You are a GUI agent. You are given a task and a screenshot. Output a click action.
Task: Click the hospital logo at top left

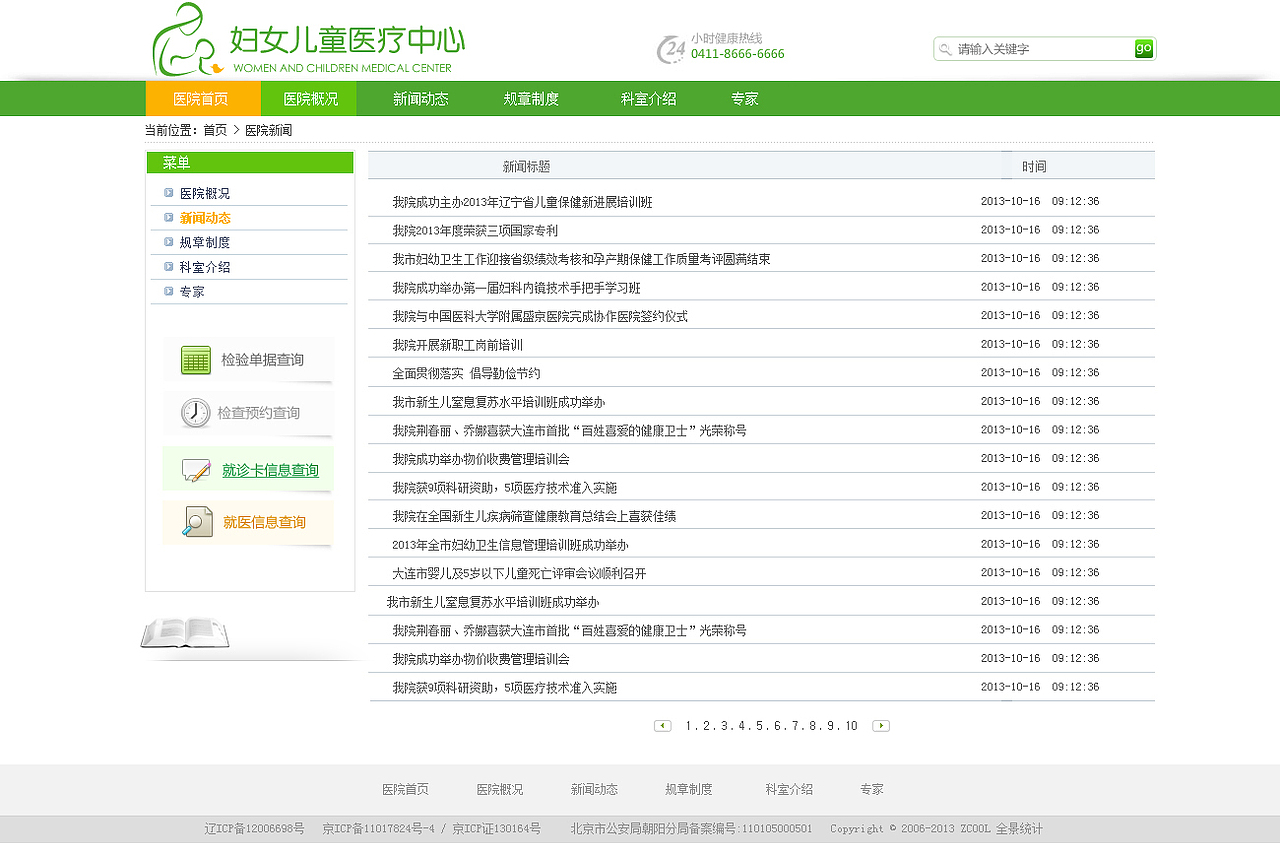(x=300, y=40)
